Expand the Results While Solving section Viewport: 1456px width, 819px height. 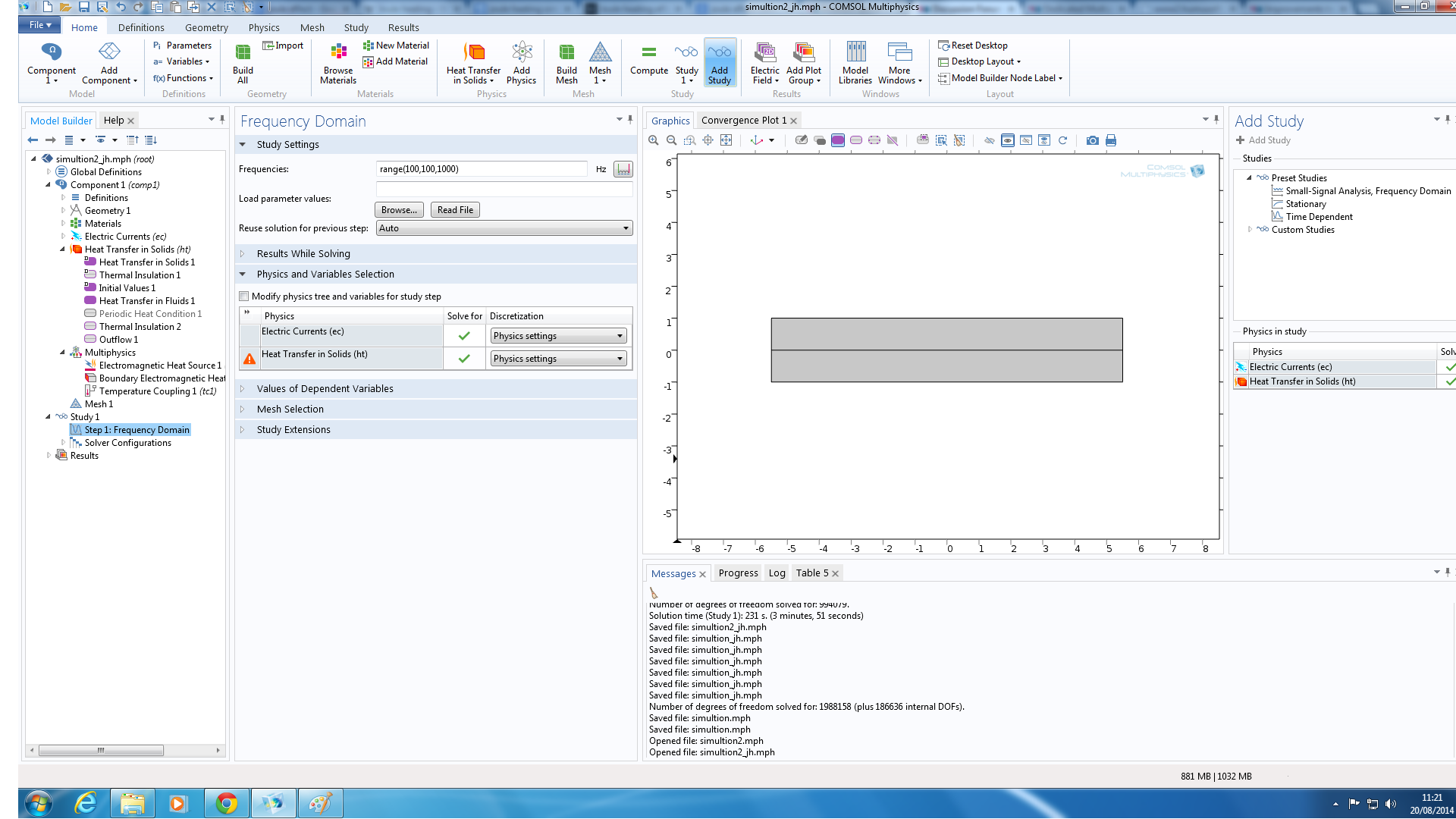click(303, 254)
